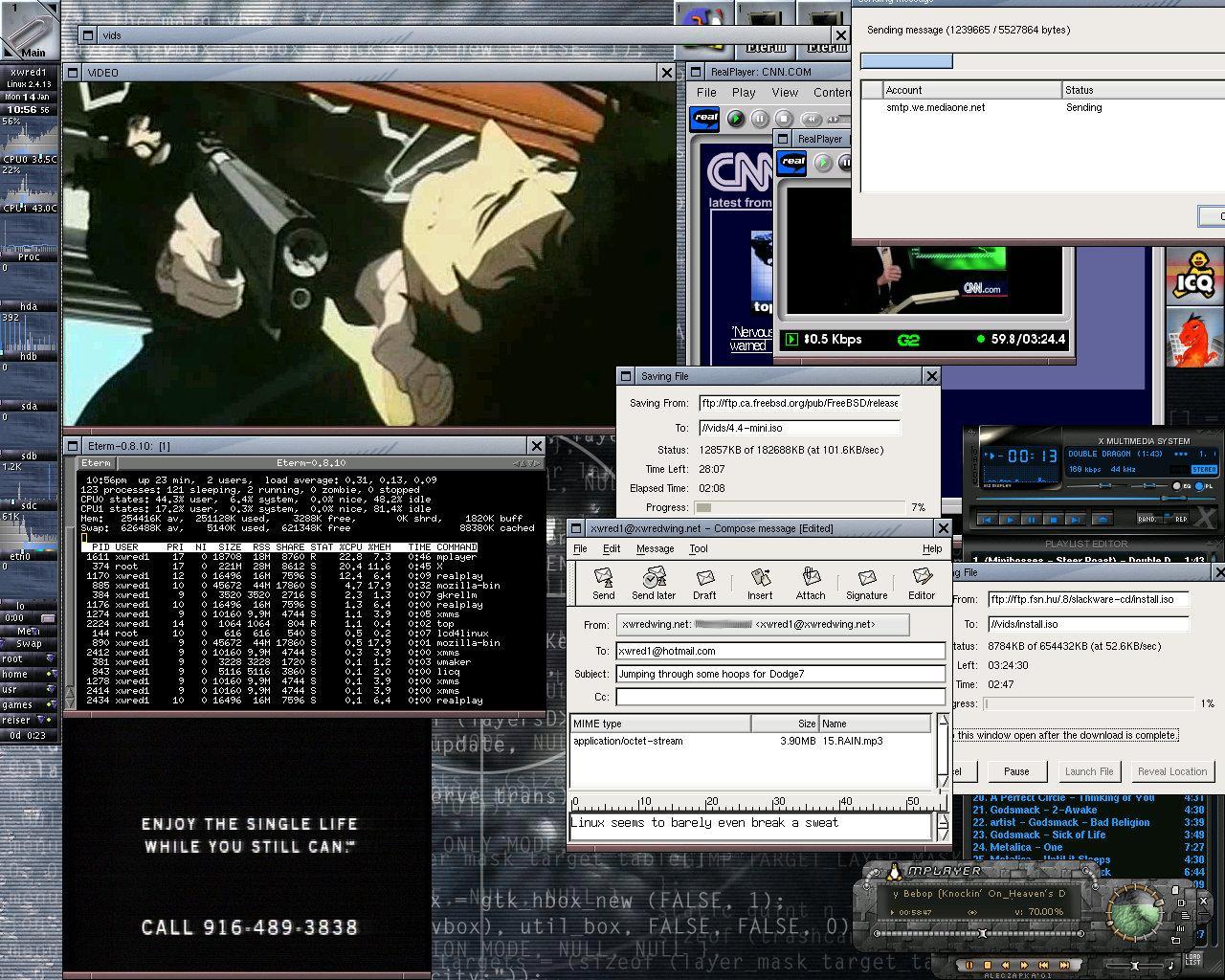Viewport: 1225px width, 980px height.
Task: Stop MPlayer with the orange stop button
Action: click(988, 966)
